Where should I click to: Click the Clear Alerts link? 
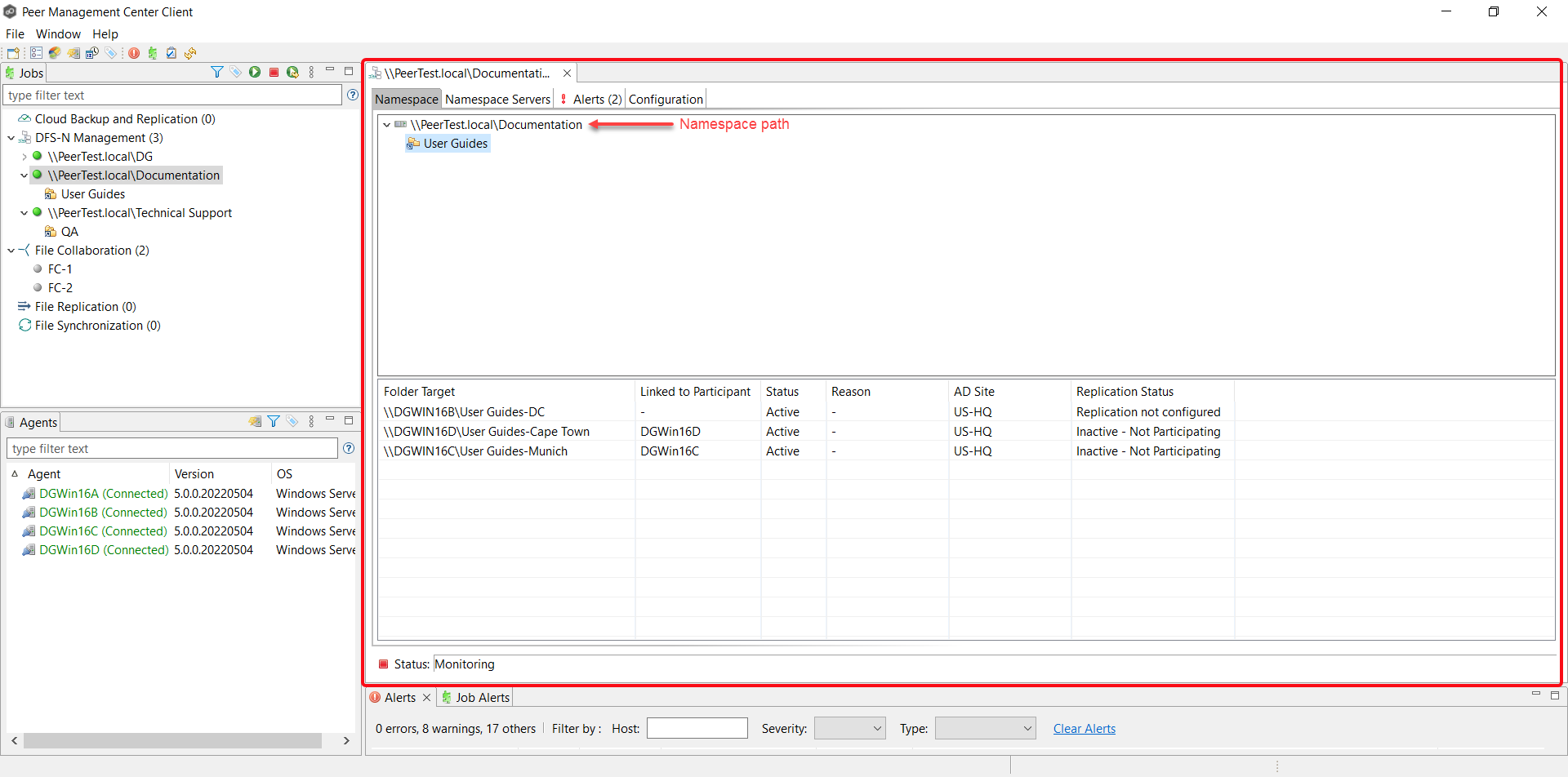[1084, 728]
